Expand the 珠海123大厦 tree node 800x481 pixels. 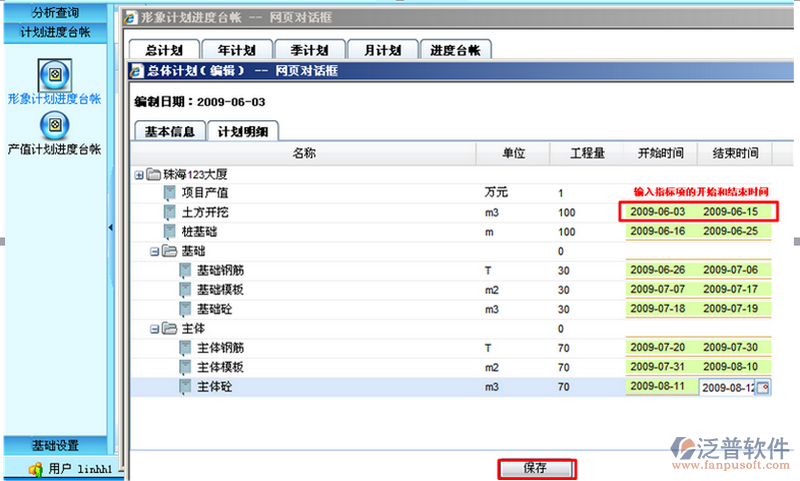click(x=139, y=175)
